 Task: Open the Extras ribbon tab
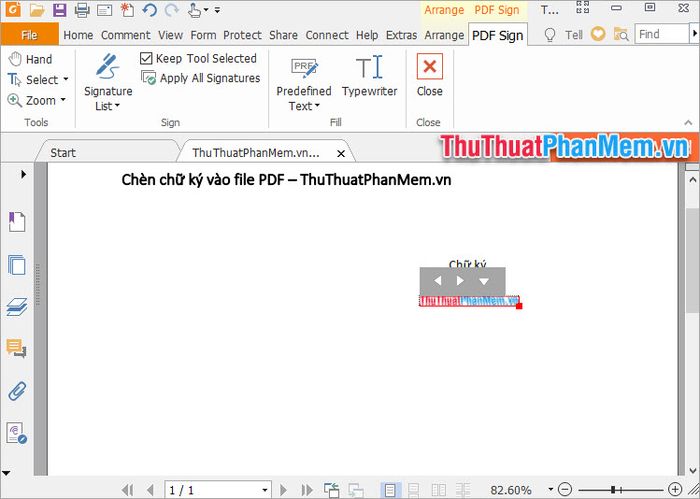[x=401, y=35]
